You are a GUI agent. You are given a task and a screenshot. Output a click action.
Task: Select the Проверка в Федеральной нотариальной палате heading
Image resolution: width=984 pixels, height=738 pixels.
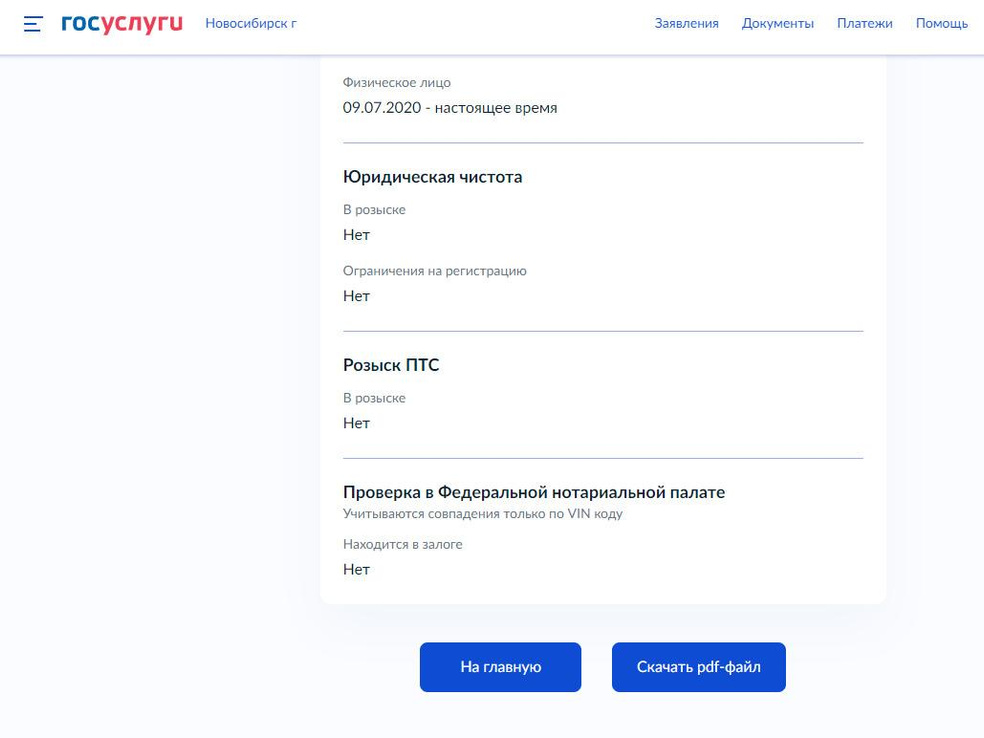tap(534, 492)
